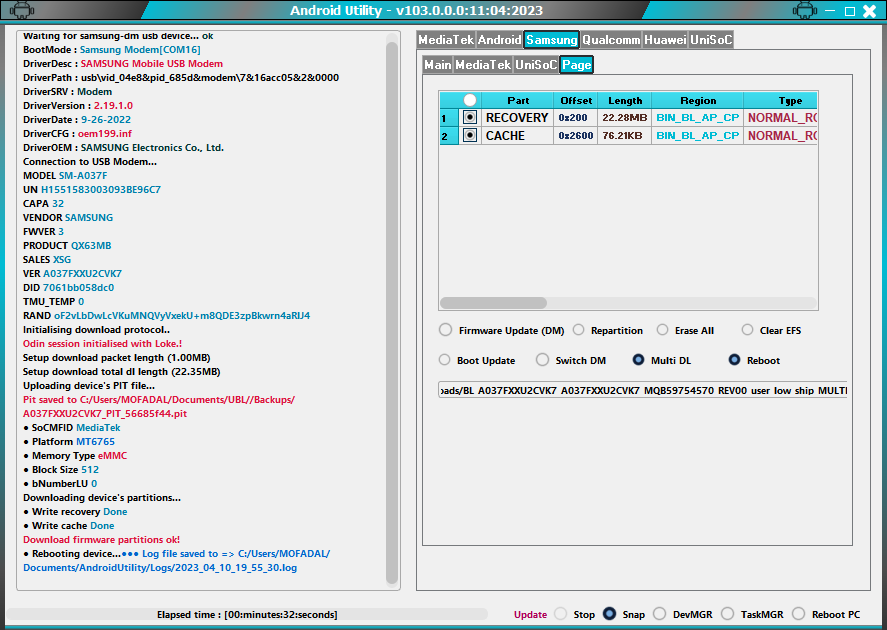Open the UniSoC sub-tab under Samsung
Image resolution: width=887 pixels, height=630 pixels.
(536, 64)
